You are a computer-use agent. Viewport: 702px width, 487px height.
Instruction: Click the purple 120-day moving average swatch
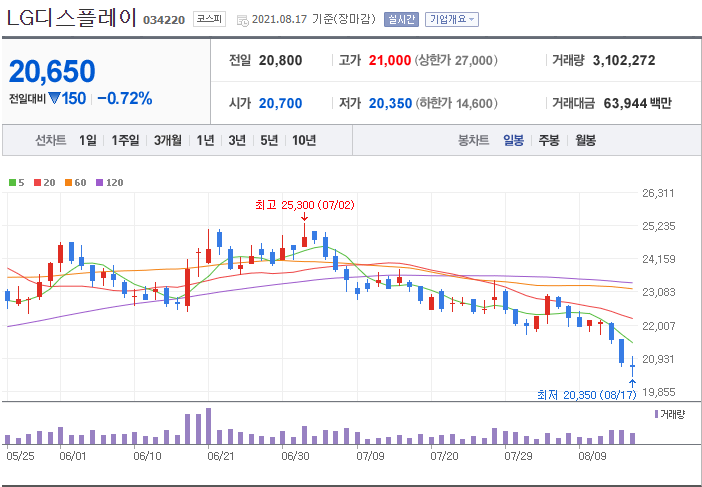pos(99,183)
